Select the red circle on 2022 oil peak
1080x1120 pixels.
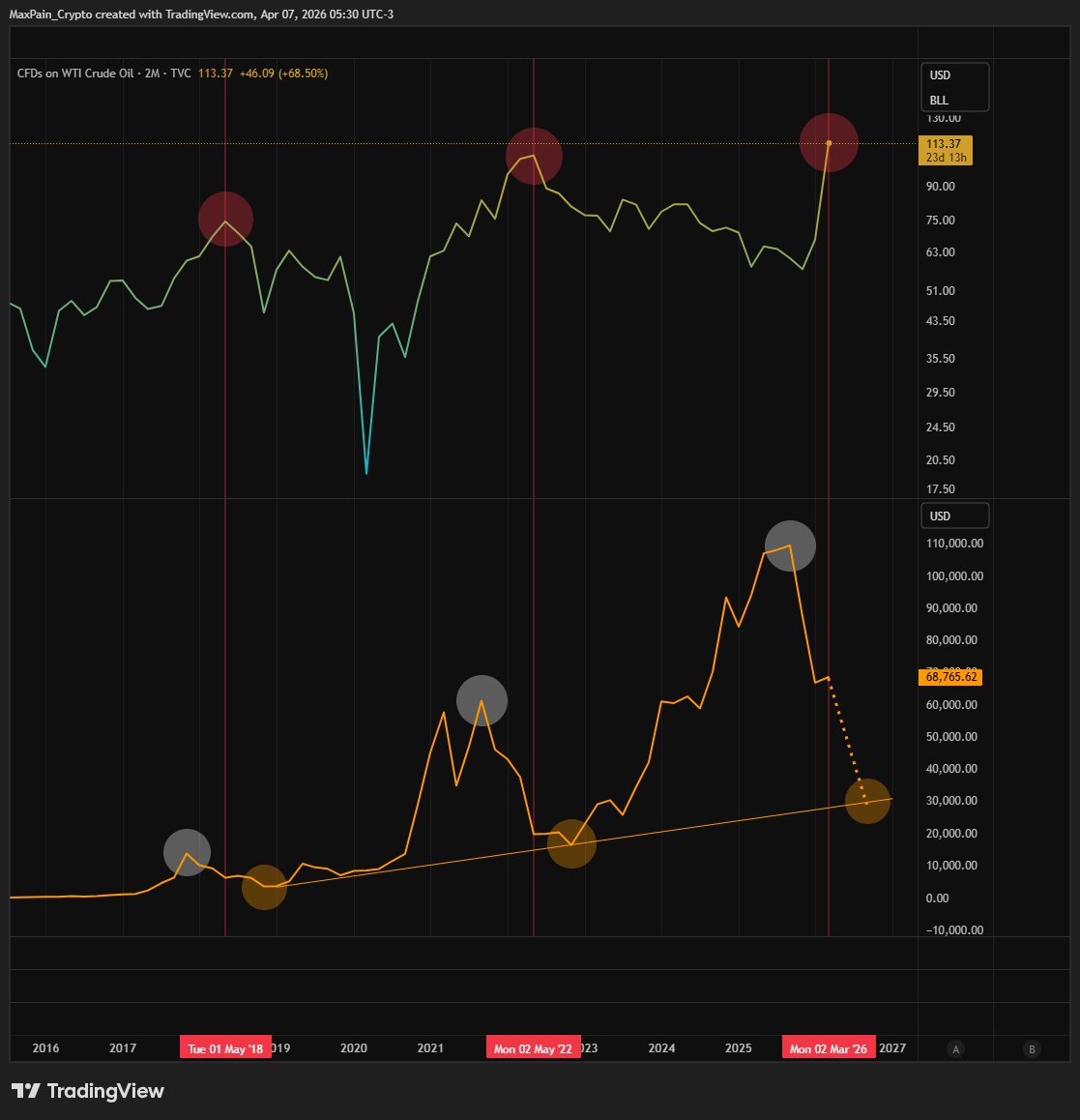(x=534, y=157)
